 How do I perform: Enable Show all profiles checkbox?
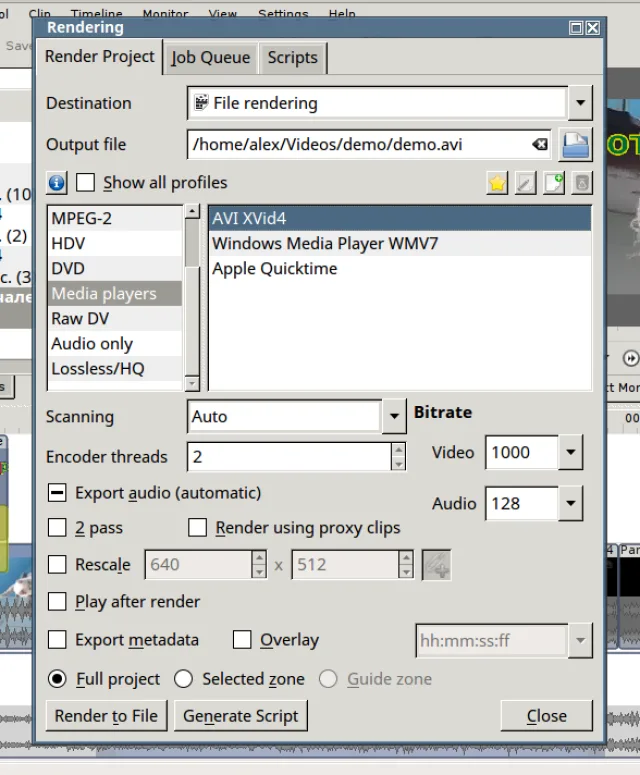[85, 182]
